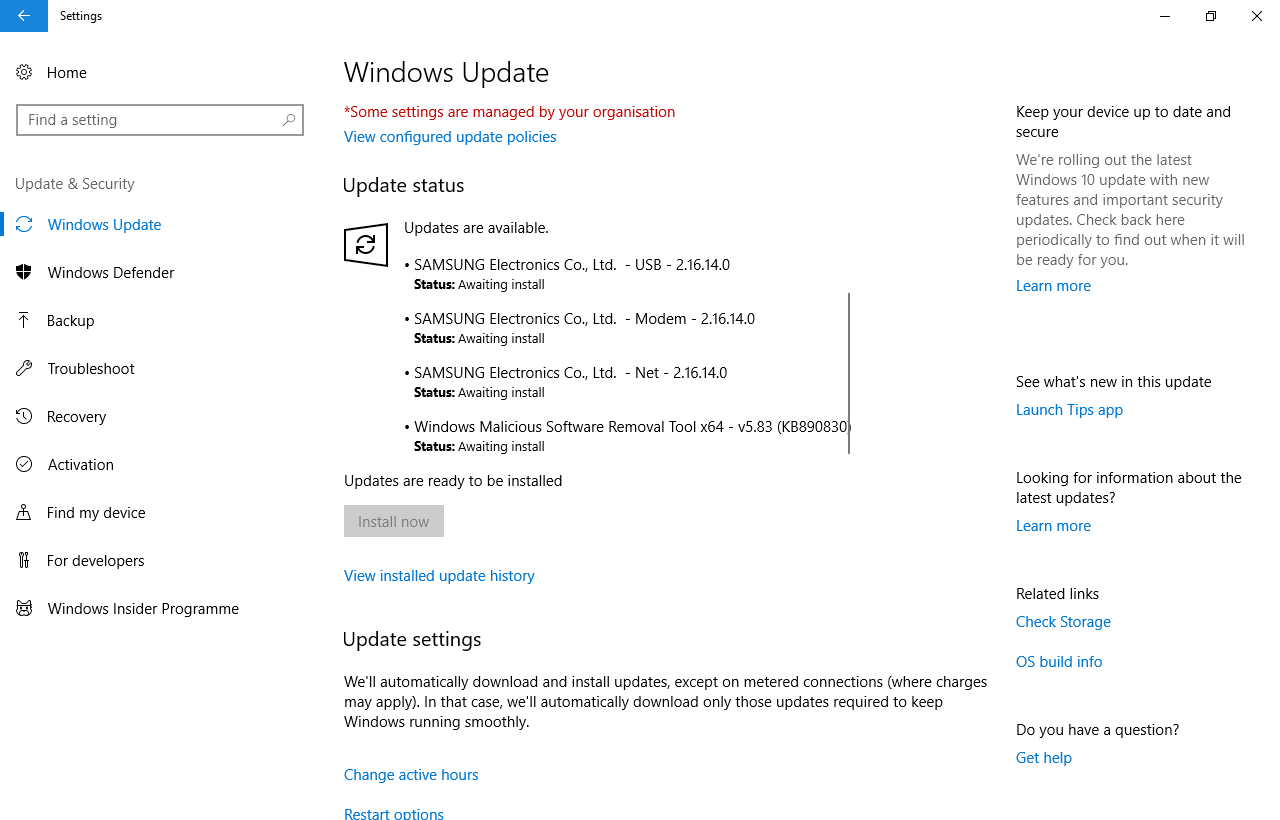Click the For developers tools icon

coord(24,561)
